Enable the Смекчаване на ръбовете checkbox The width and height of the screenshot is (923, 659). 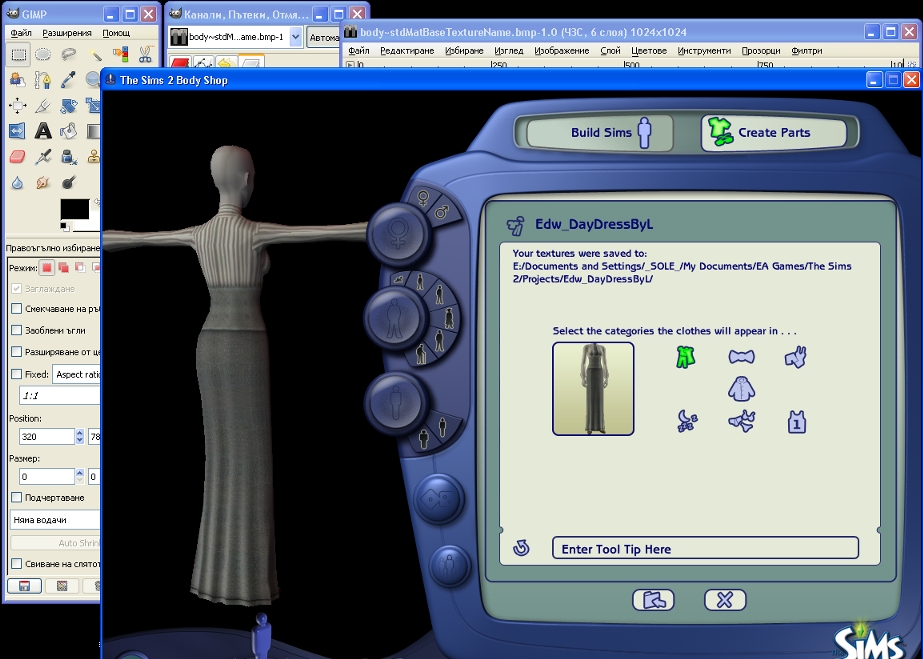point(16,308)
